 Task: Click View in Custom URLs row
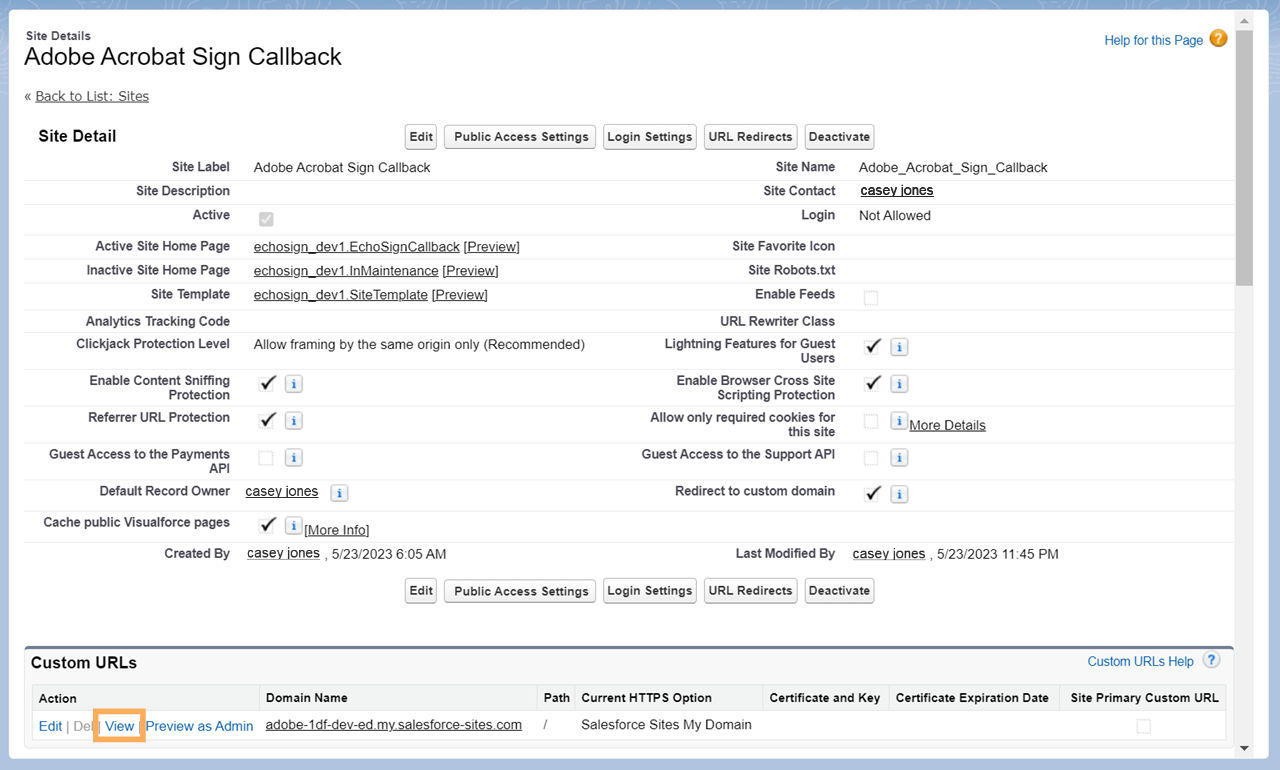[119, 726]
